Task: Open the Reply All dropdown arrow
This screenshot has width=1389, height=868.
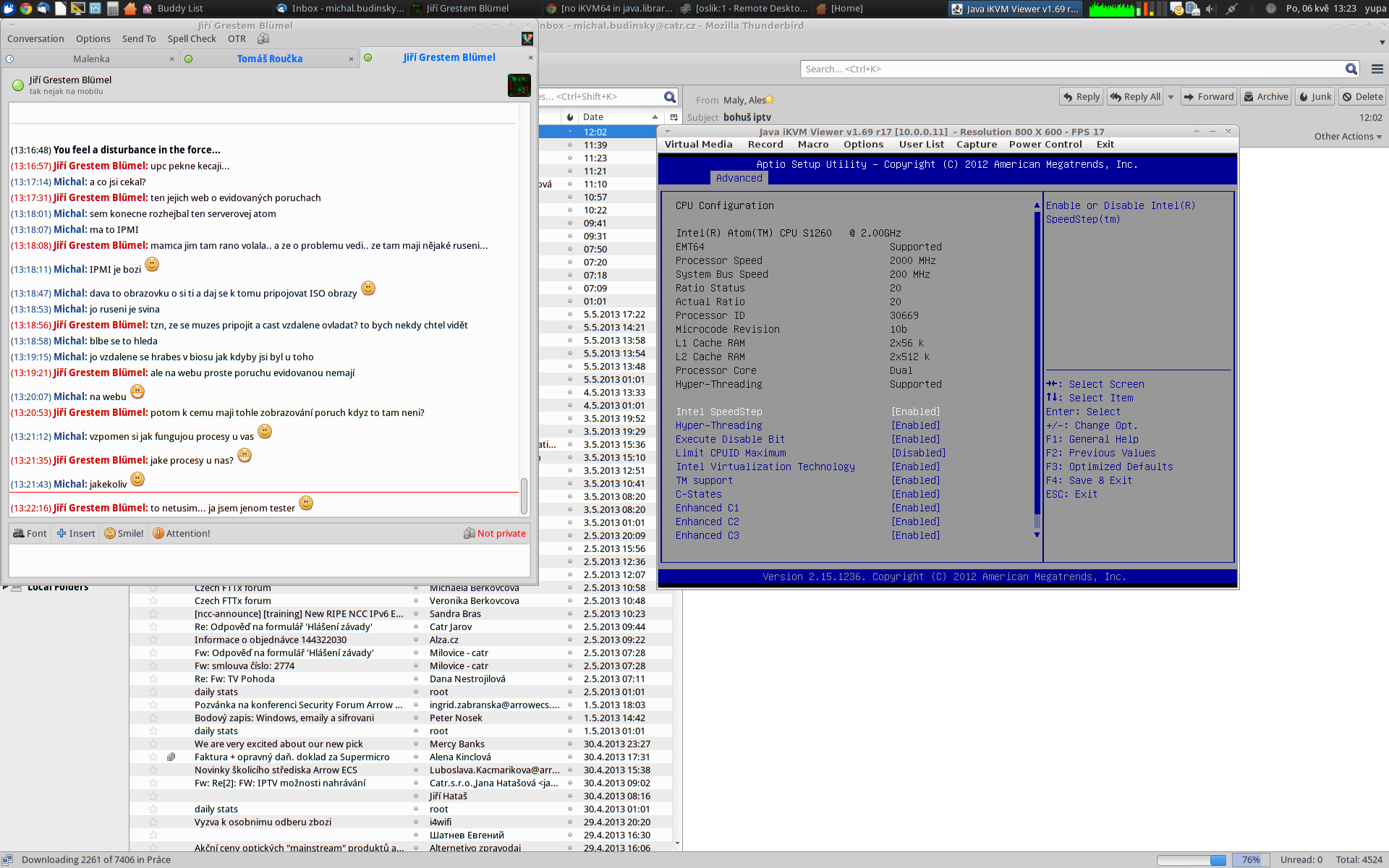Action: (x=1171, y=96)
